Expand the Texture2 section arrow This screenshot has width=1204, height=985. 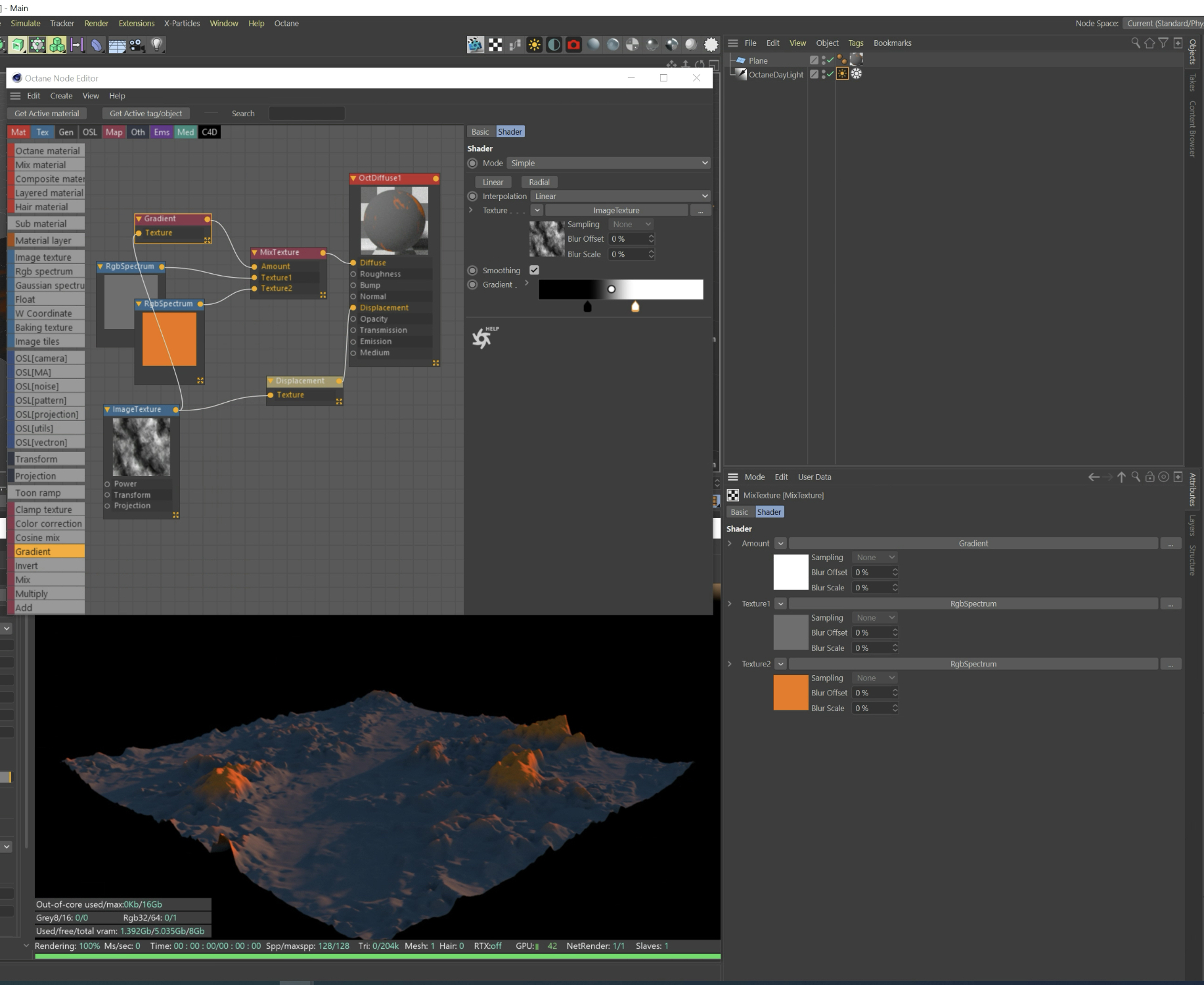(x=730, y=664)
